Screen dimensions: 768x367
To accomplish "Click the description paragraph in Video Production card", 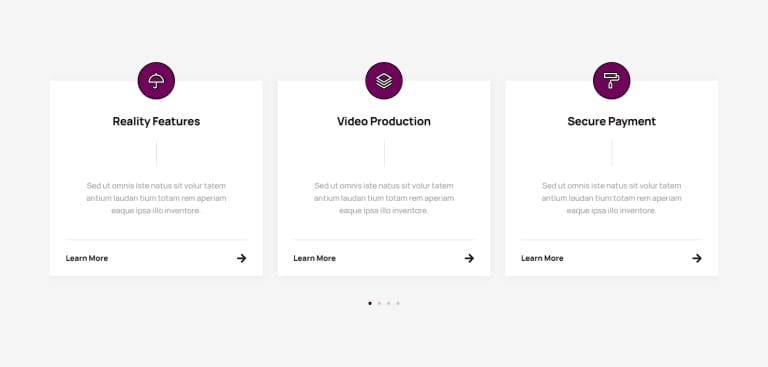I will [384, 198].
